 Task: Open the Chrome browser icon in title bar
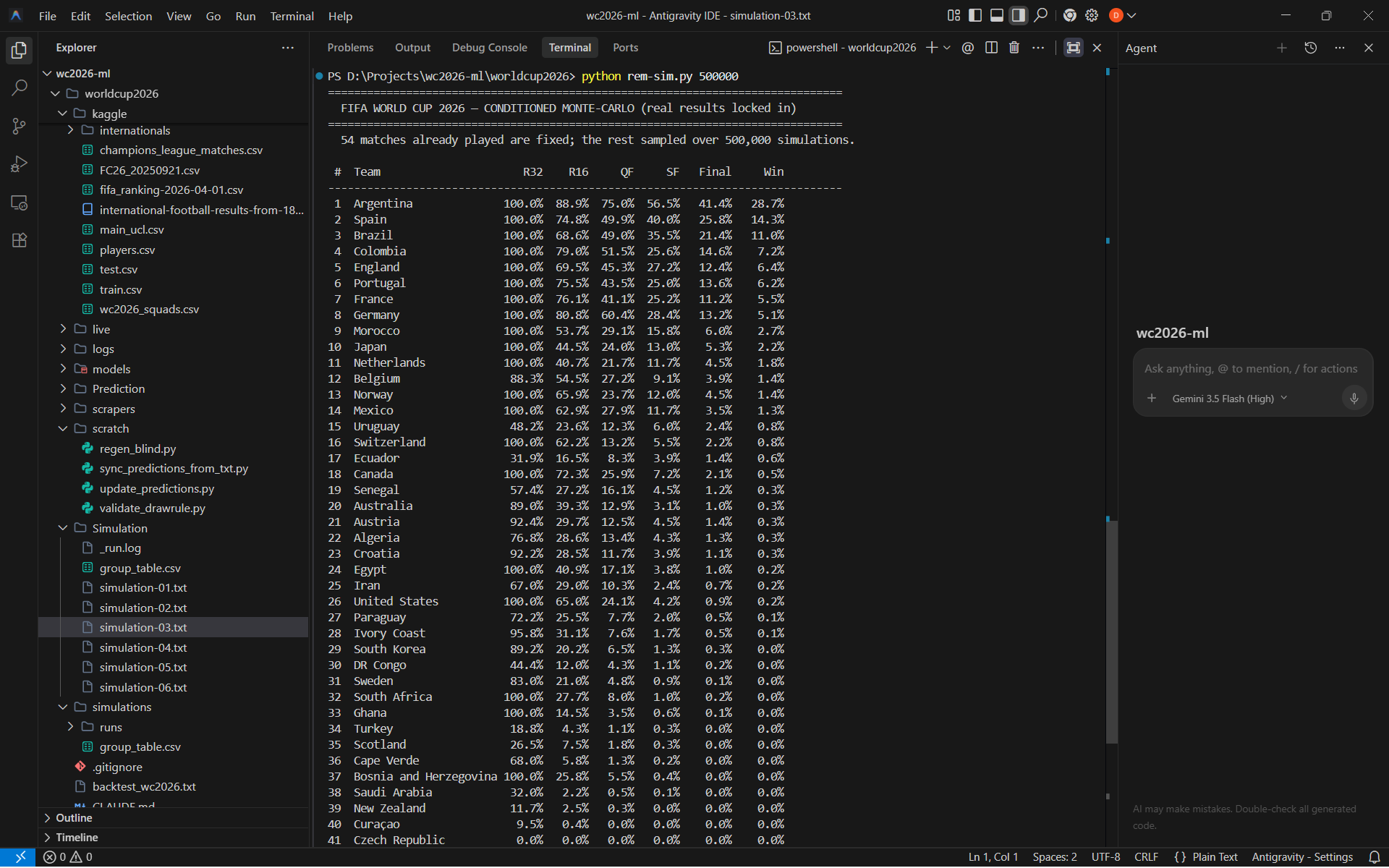point(1070,15)
